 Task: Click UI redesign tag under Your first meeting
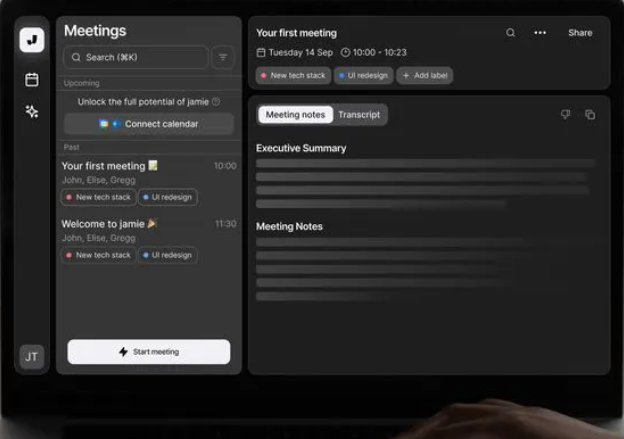[x=168, y=197]
